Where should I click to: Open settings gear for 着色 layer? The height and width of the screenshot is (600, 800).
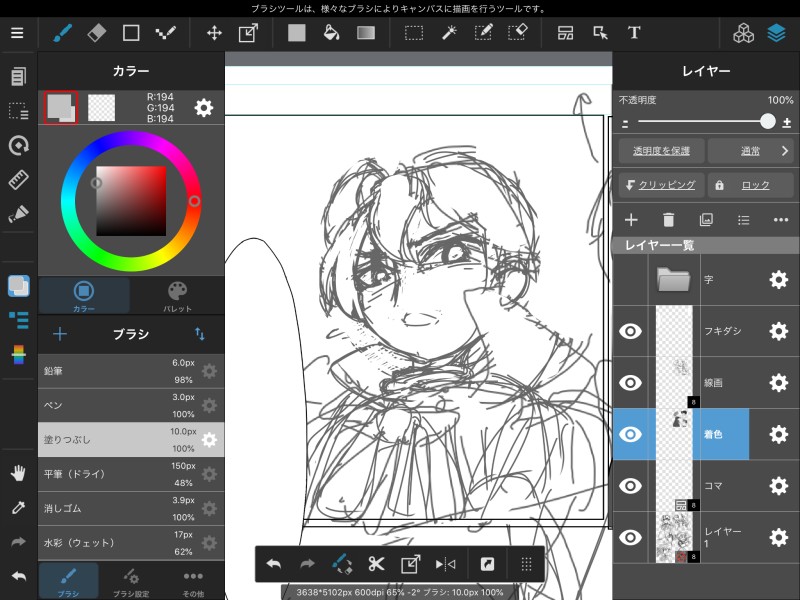(779, 434)
